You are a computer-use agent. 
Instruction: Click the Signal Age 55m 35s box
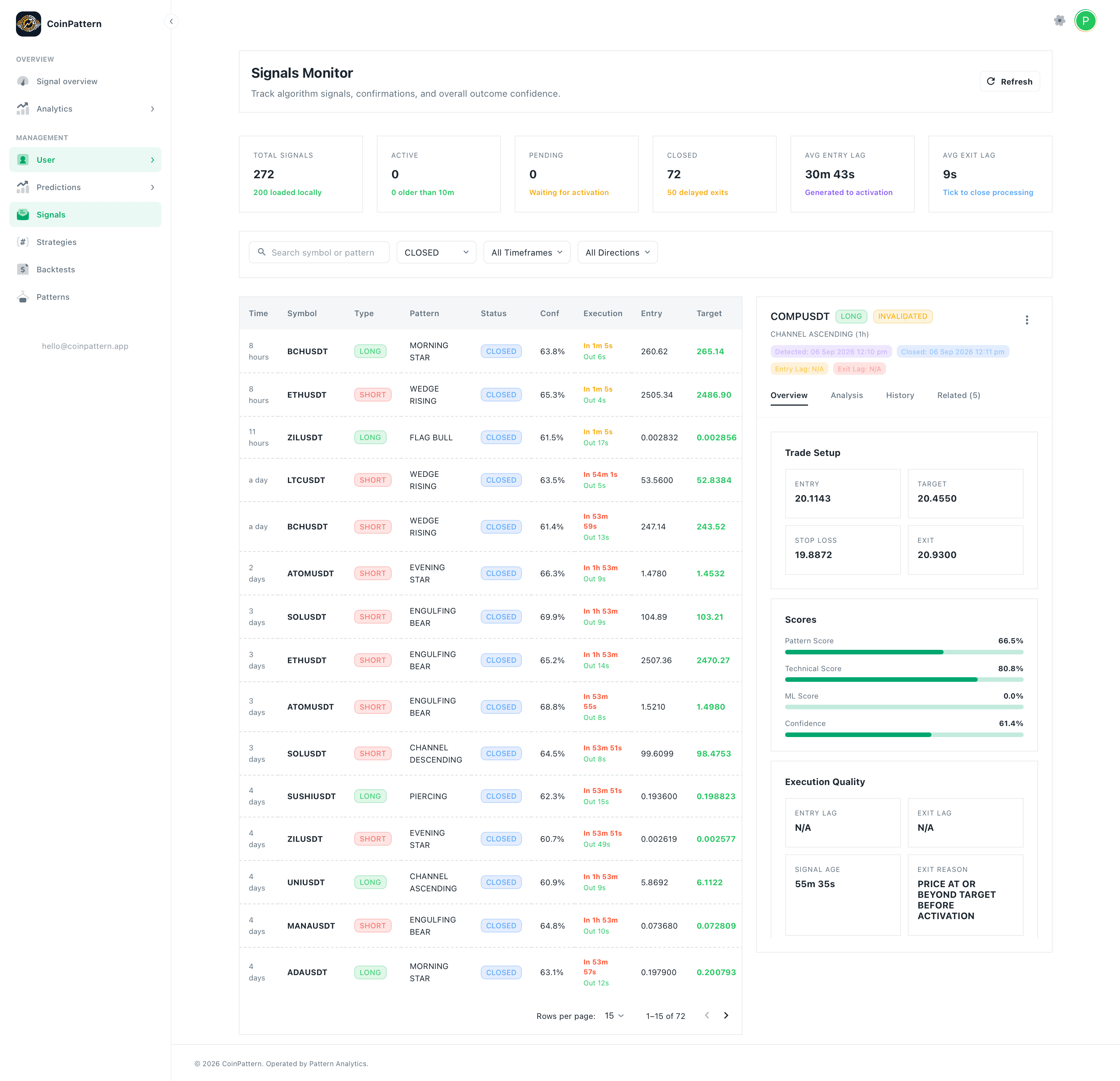[842, 895]
